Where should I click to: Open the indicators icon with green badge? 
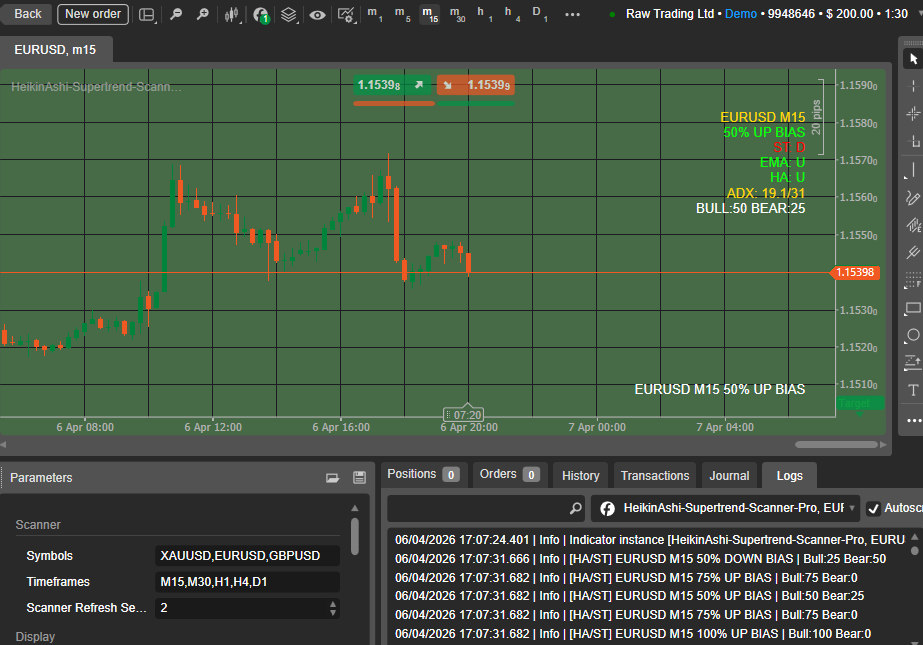click(260, 14)
